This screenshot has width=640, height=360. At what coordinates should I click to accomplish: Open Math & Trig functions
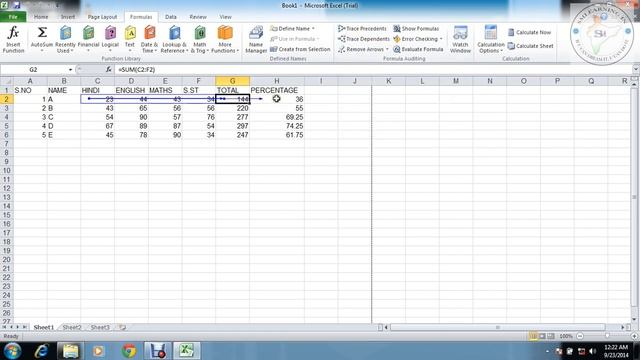point(200,39)
